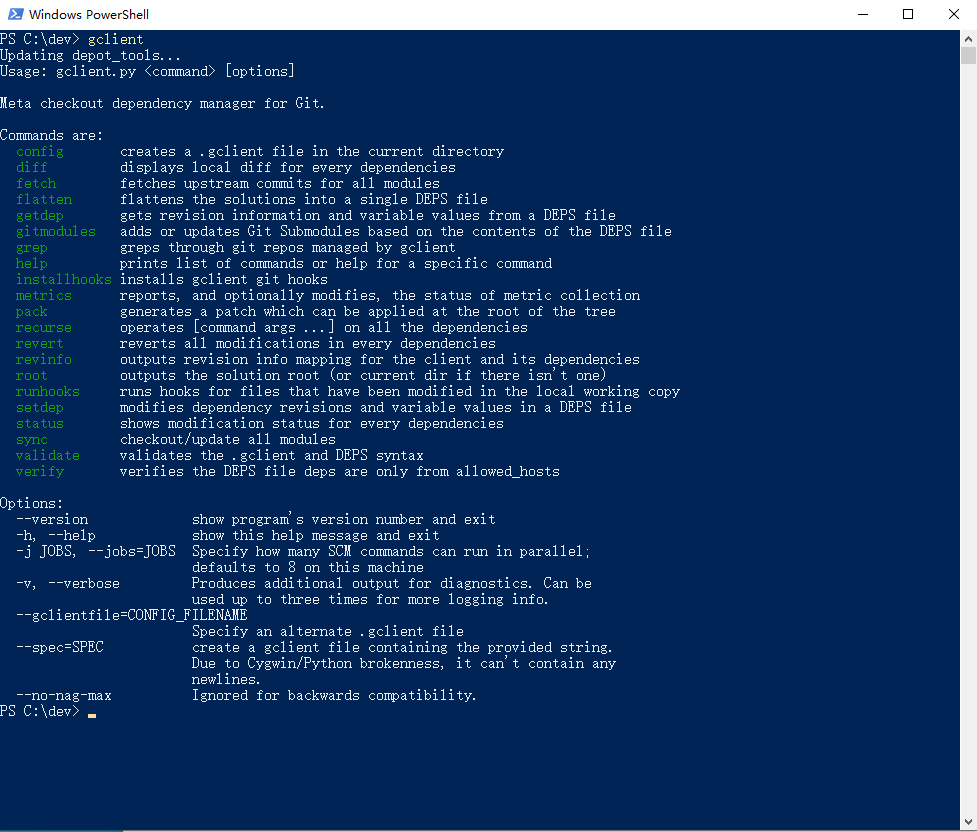Click the green 'validate' command
The width and height of the screenshot is (977, 832).
pos(48,456)
